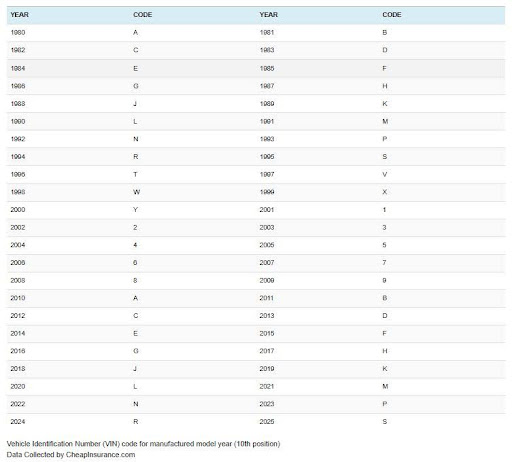Viewport: 512px width, 462px height.
Task: Select the year 2015 cell
Action: [267, 333]
